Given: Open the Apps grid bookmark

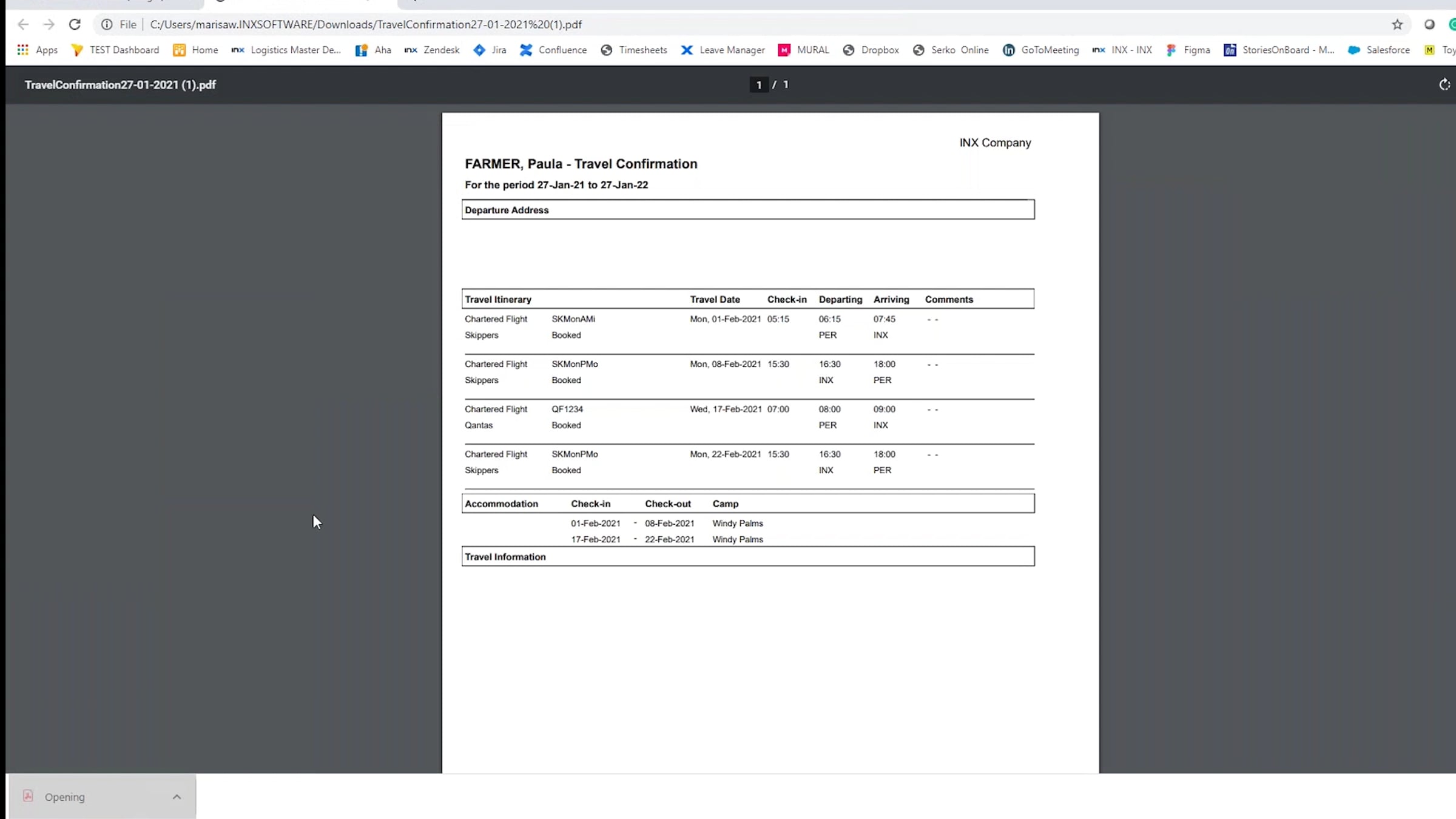Looking at the screenshot, I should (38, 50).
